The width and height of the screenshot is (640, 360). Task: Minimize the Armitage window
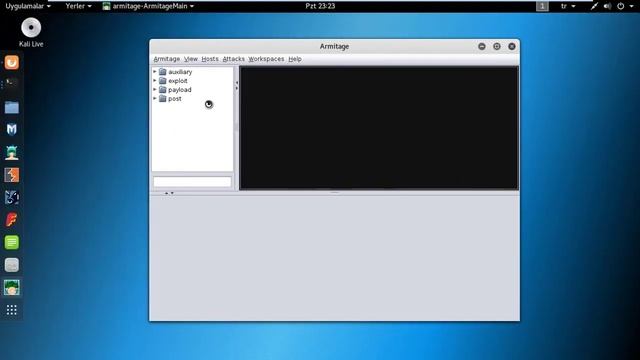pos(482,47)
